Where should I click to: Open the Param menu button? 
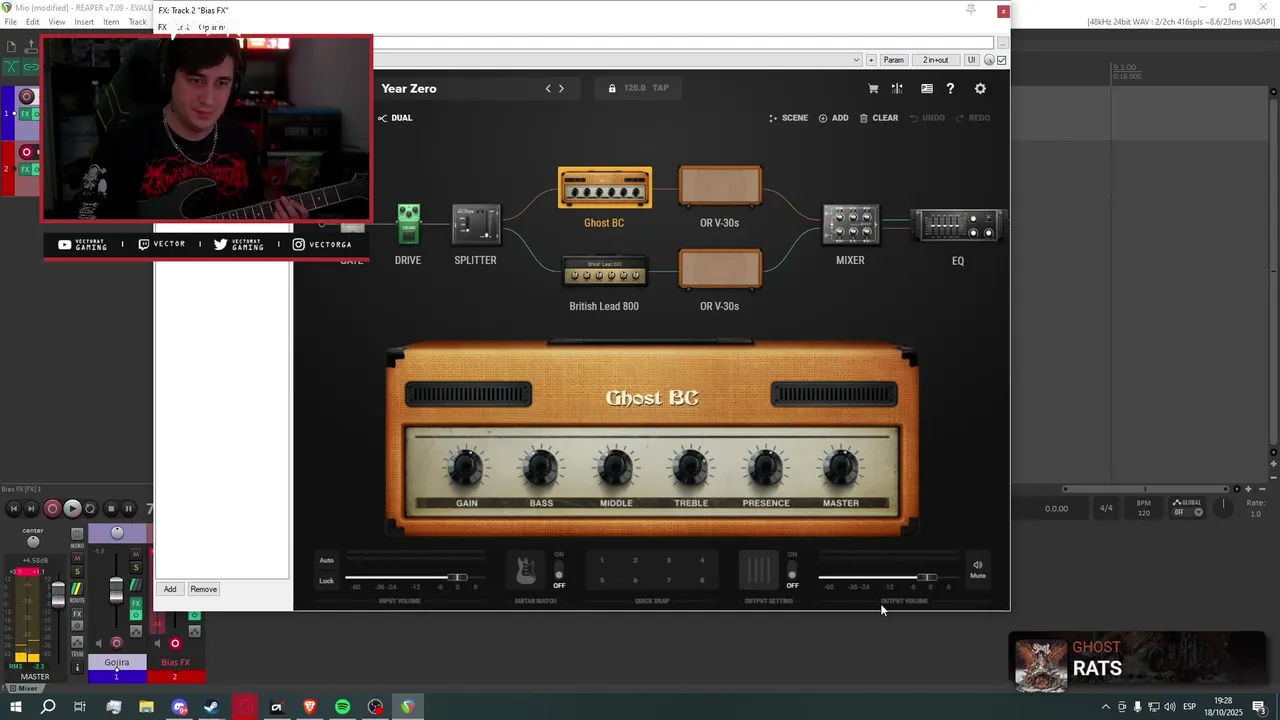[x=894, y=60]
